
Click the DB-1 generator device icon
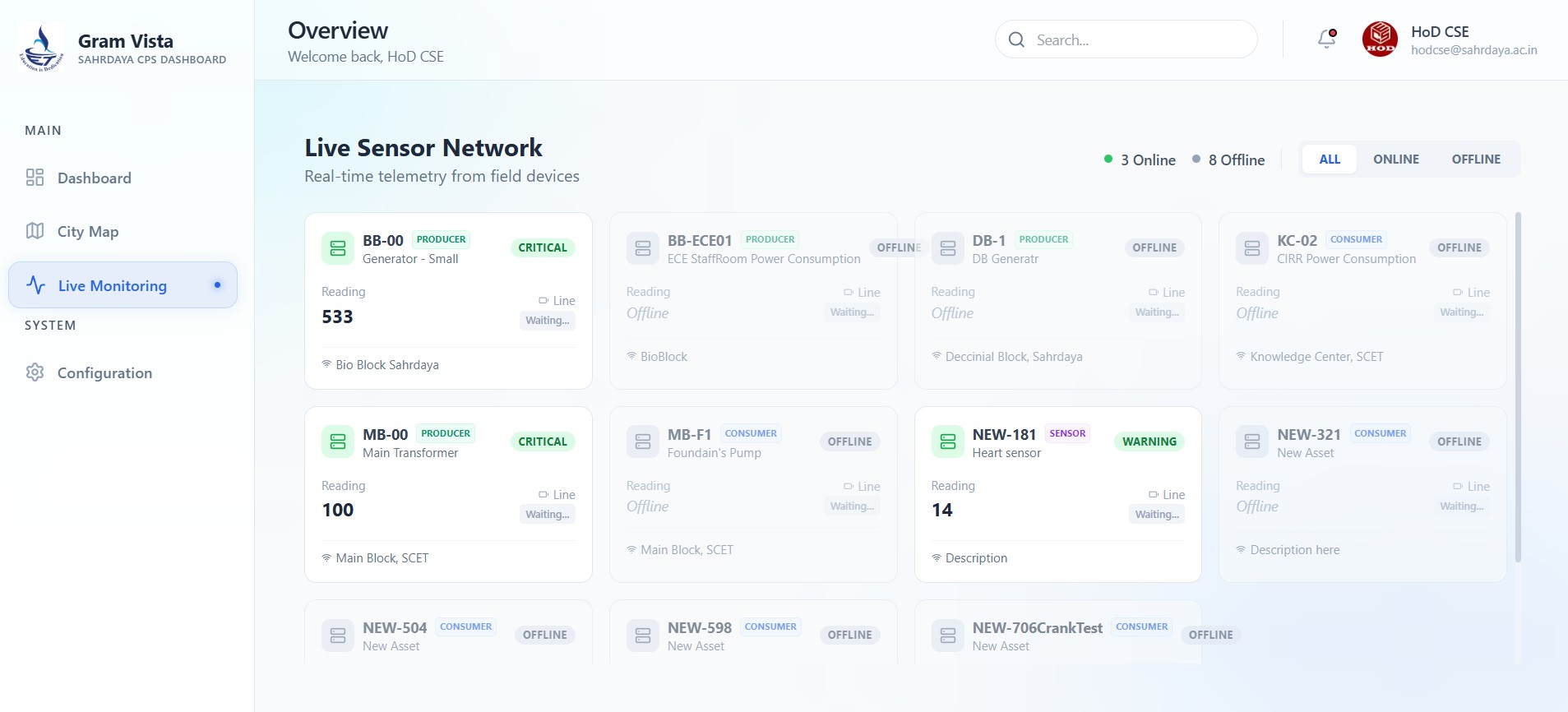tap(947, 248)
